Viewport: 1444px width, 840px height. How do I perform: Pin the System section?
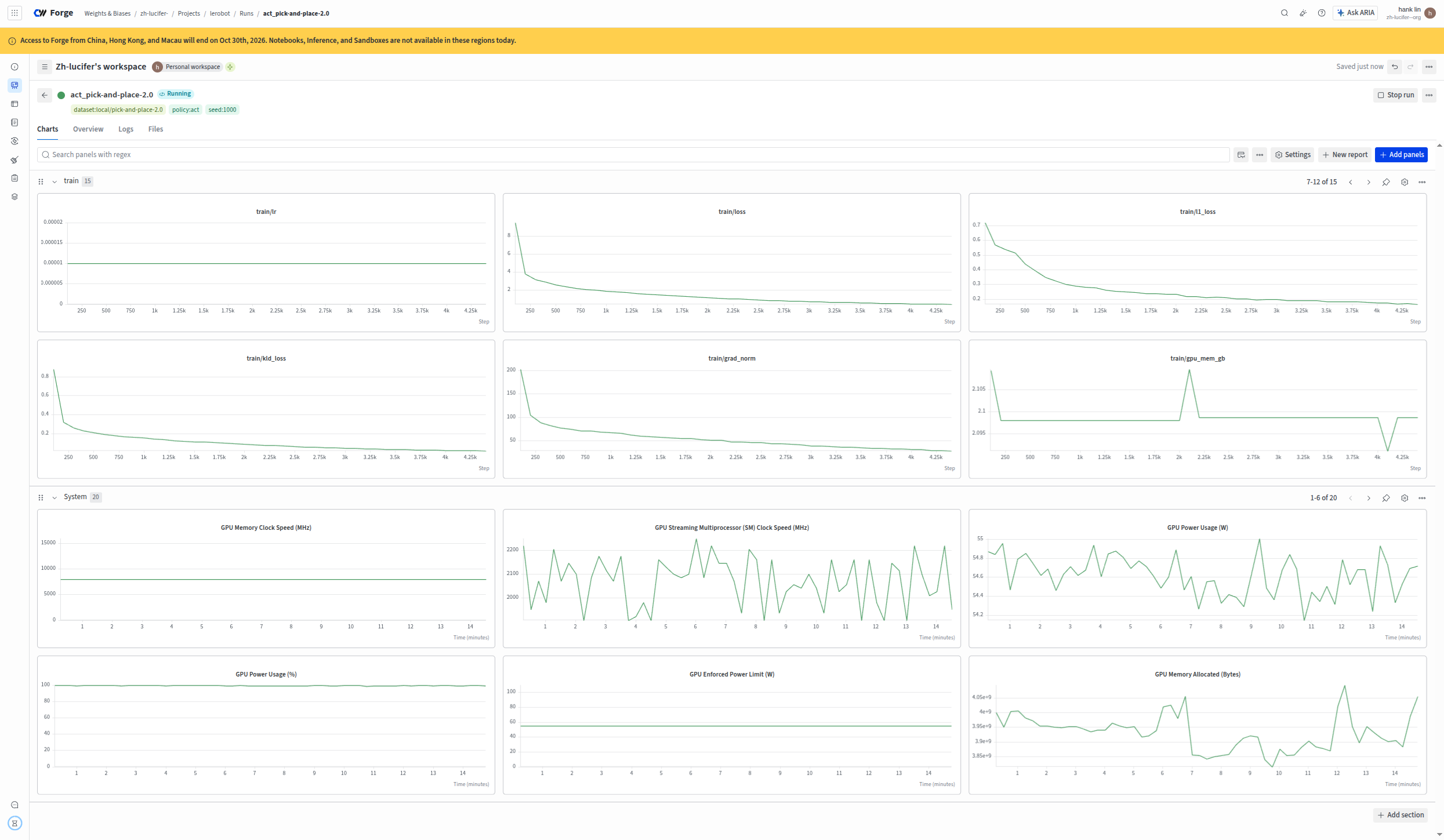click(1386, 498)
